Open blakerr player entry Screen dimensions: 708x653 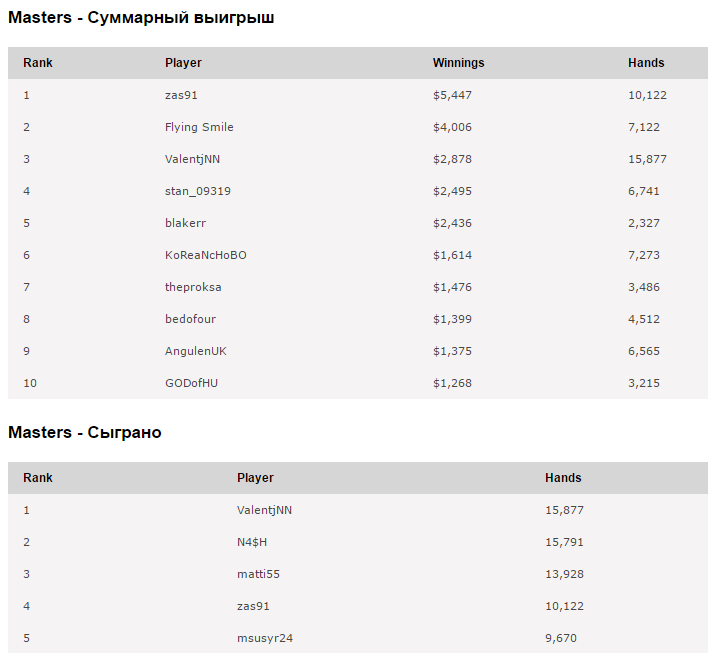pos(185,223)
